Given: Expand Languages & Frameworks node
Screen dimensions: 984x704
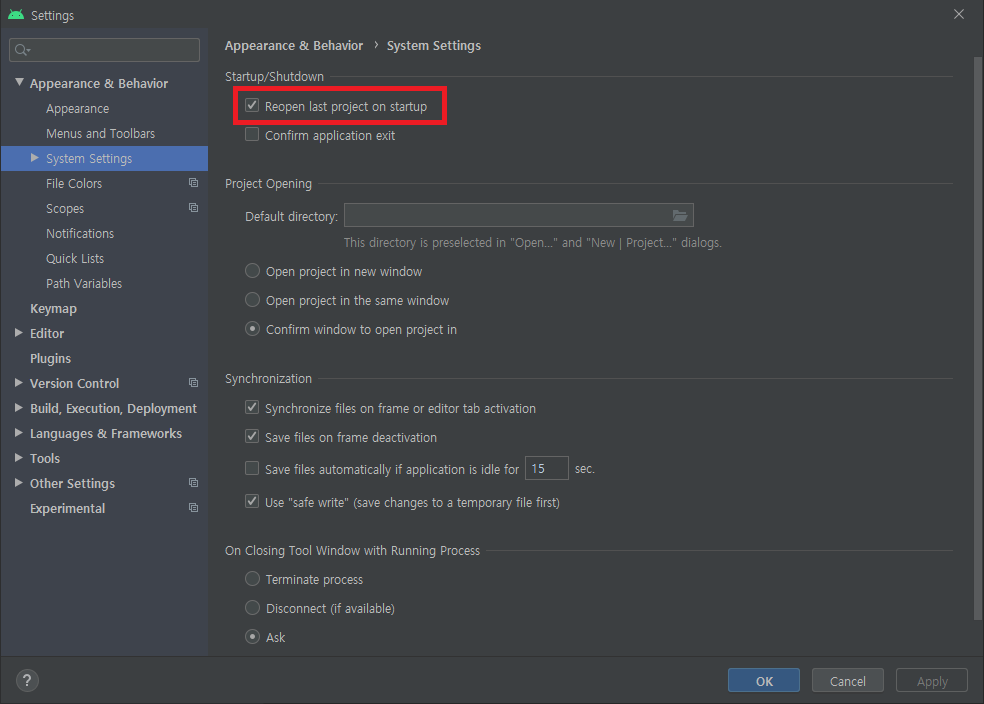Looking at the screenshot, I should point(19,433).
